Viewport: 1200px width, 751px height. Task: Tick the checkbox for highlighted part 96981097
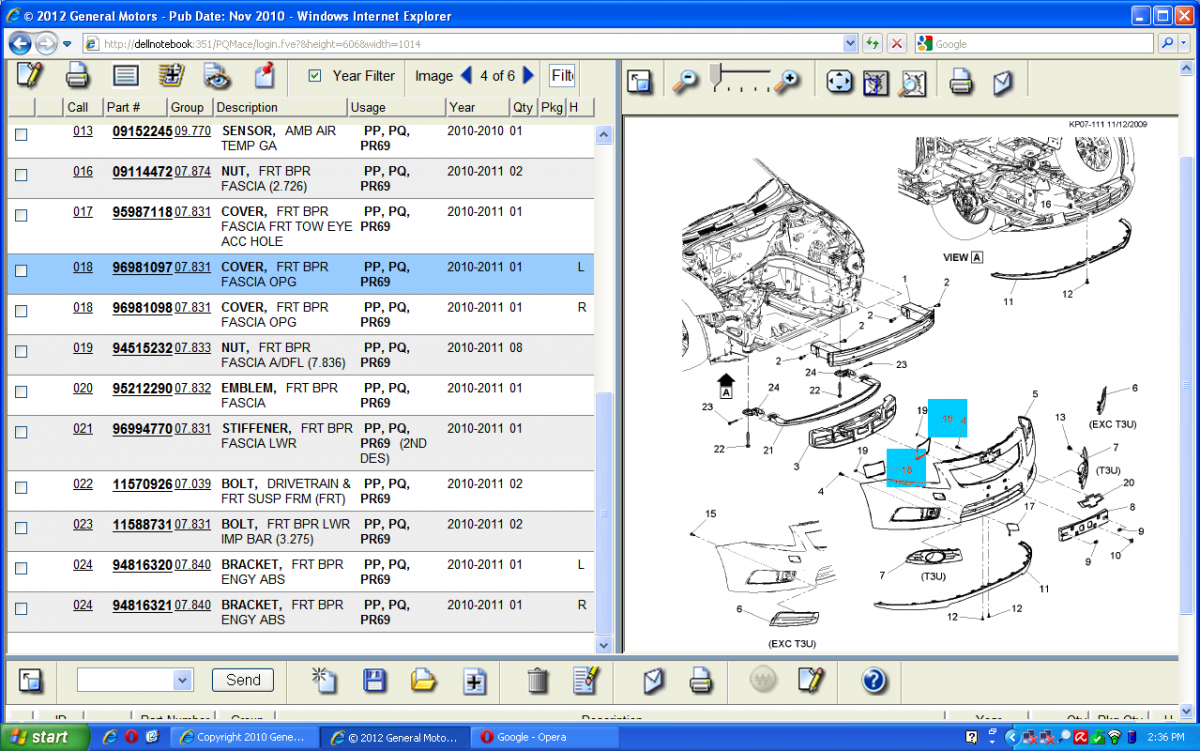pyautogui.click(x=21, y=271)
